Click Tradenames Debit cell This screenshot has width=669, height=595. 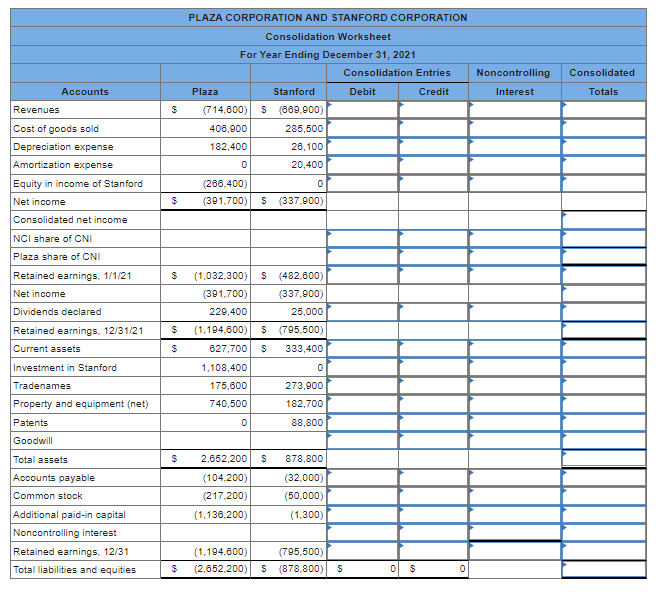click(362, 385)
